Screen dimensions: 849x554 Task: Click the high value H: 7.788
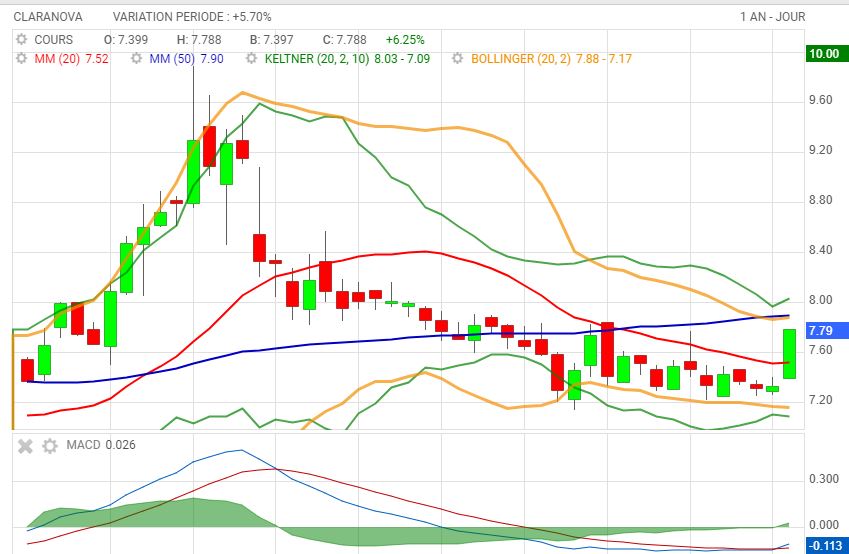coord(199,40)
